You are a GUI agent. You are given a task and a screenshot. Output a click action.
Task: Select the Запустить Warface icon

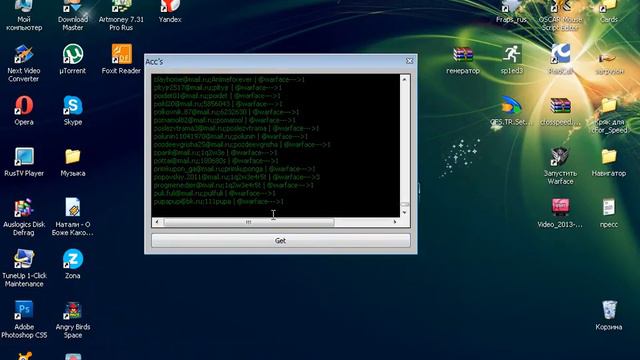(560, 166)
